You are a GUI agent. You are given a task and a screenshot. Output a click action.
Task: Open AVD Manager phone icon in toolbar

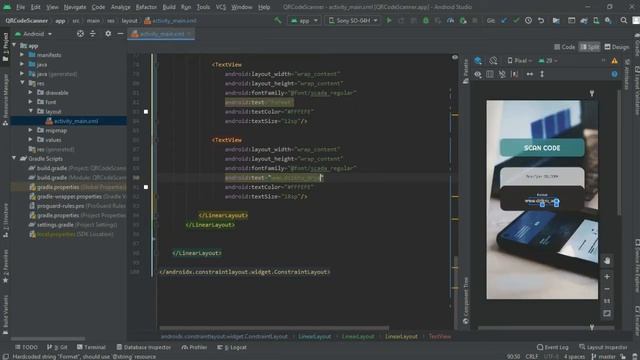pyautogui.click(x=596, y=20)
